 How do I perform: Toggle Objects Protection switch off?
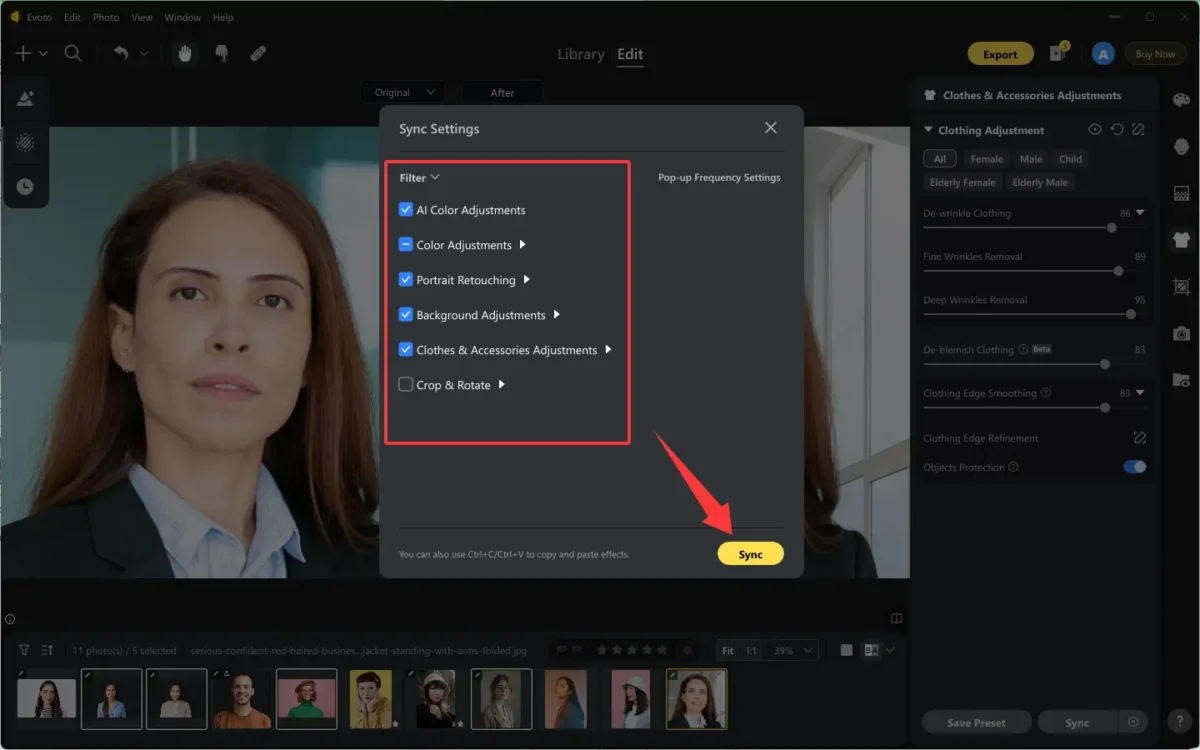coord(1134,467)
